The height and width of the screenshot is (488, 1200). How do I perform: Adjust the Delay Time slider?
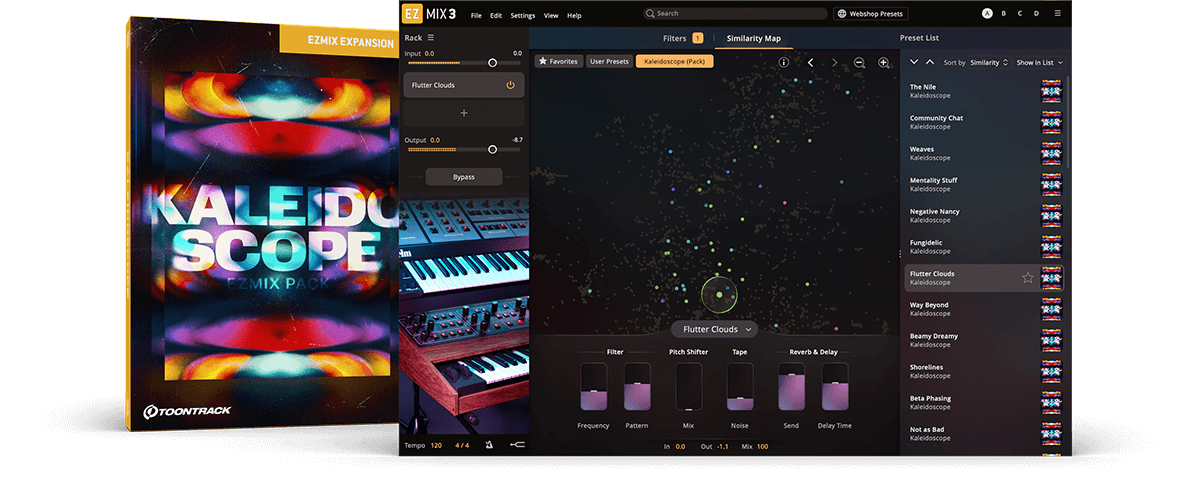pyautogui.click(x=835, y=387)
